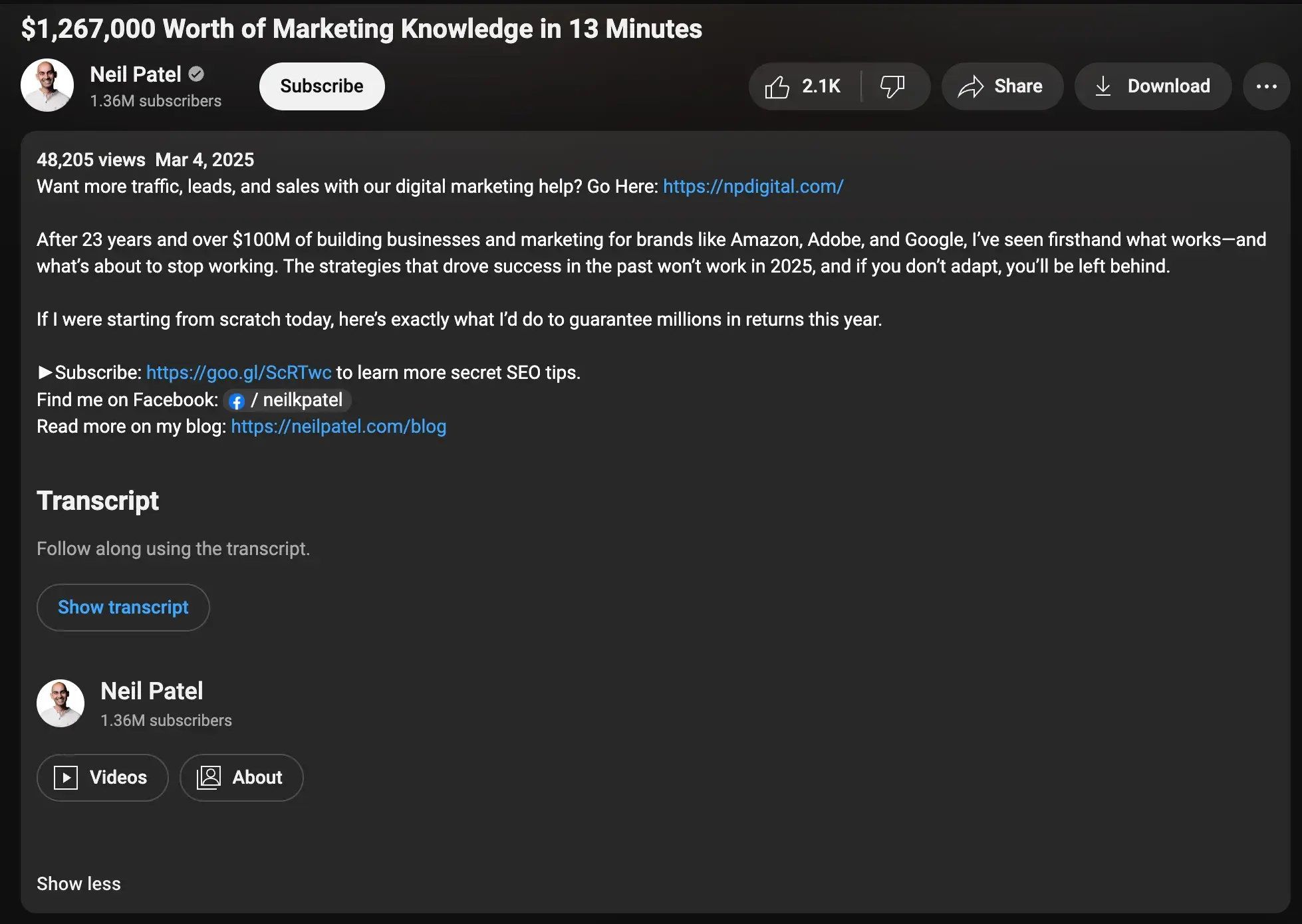Click the thumbs-up like icon
1302x924 pixels.
777,87
